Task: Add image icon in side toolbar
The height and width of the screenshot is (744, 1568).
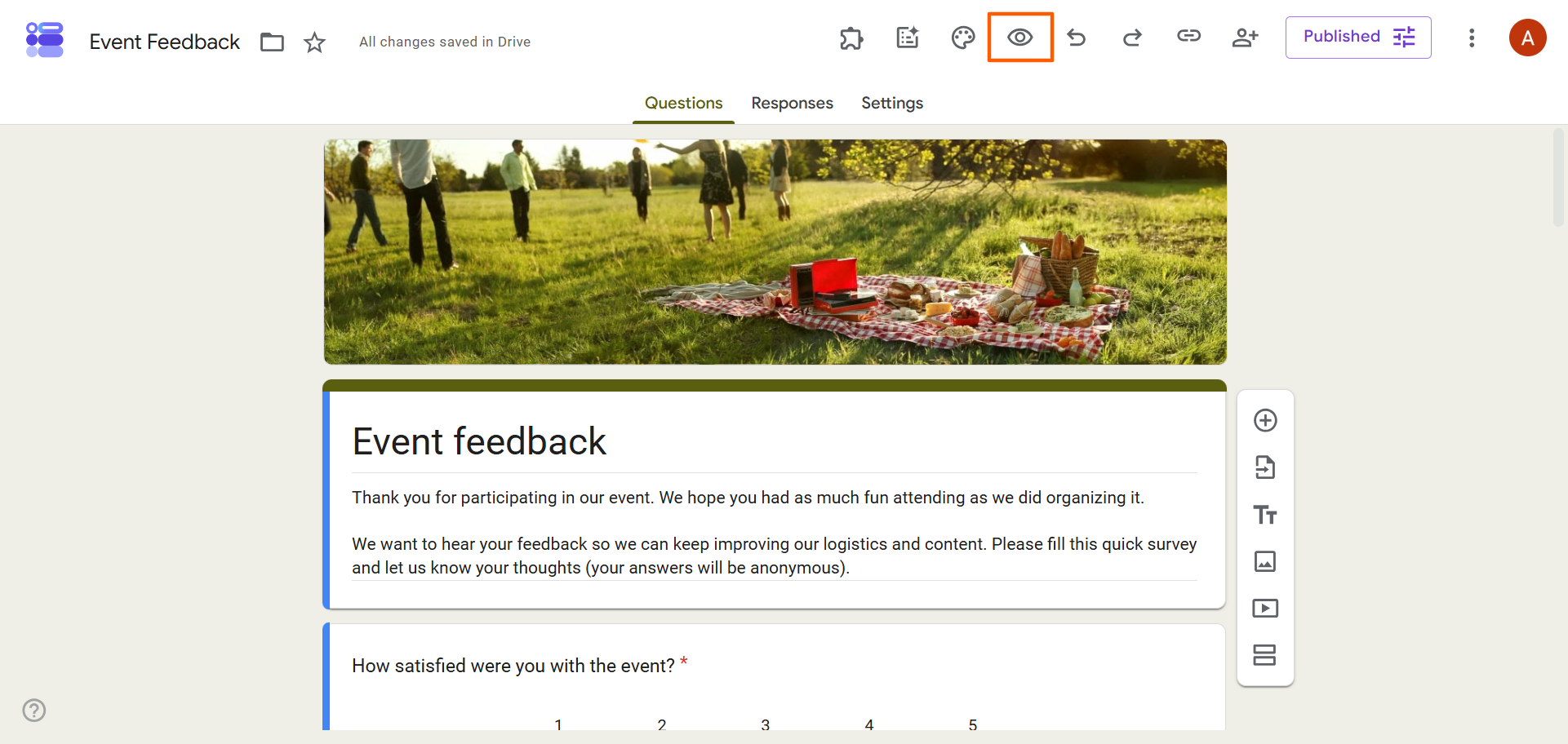Action: (x=1265, y=561)
